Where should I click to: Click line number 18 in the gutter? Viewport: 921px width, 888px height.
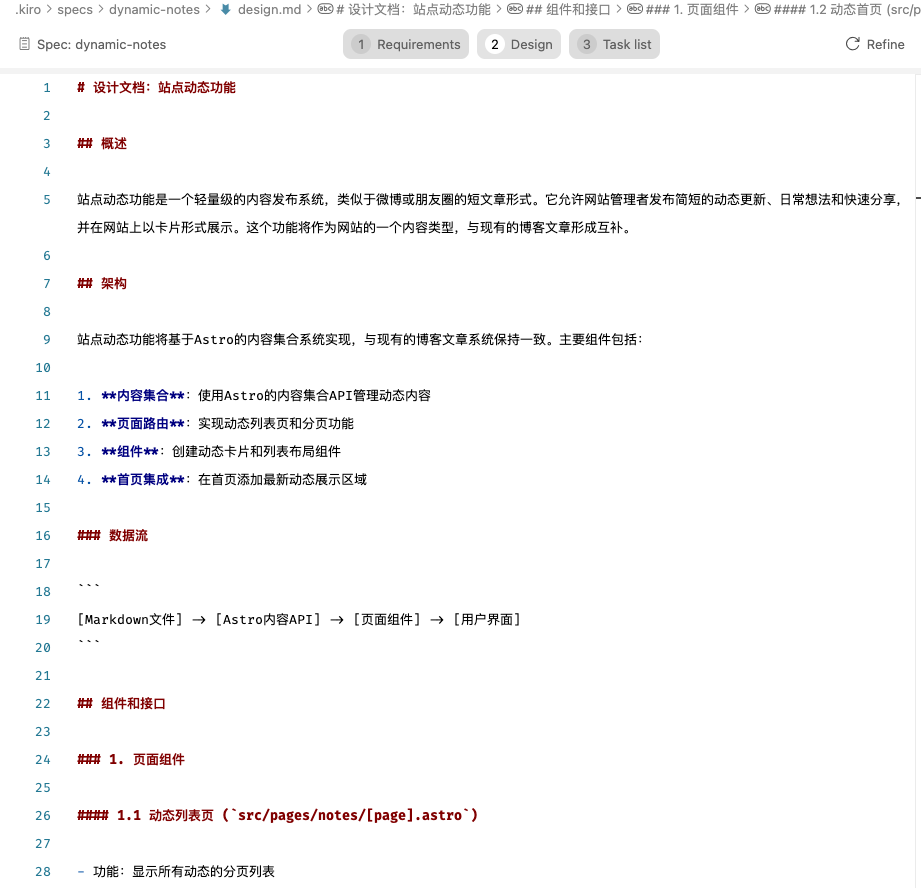pyautogui.click(x=43, y=591)
